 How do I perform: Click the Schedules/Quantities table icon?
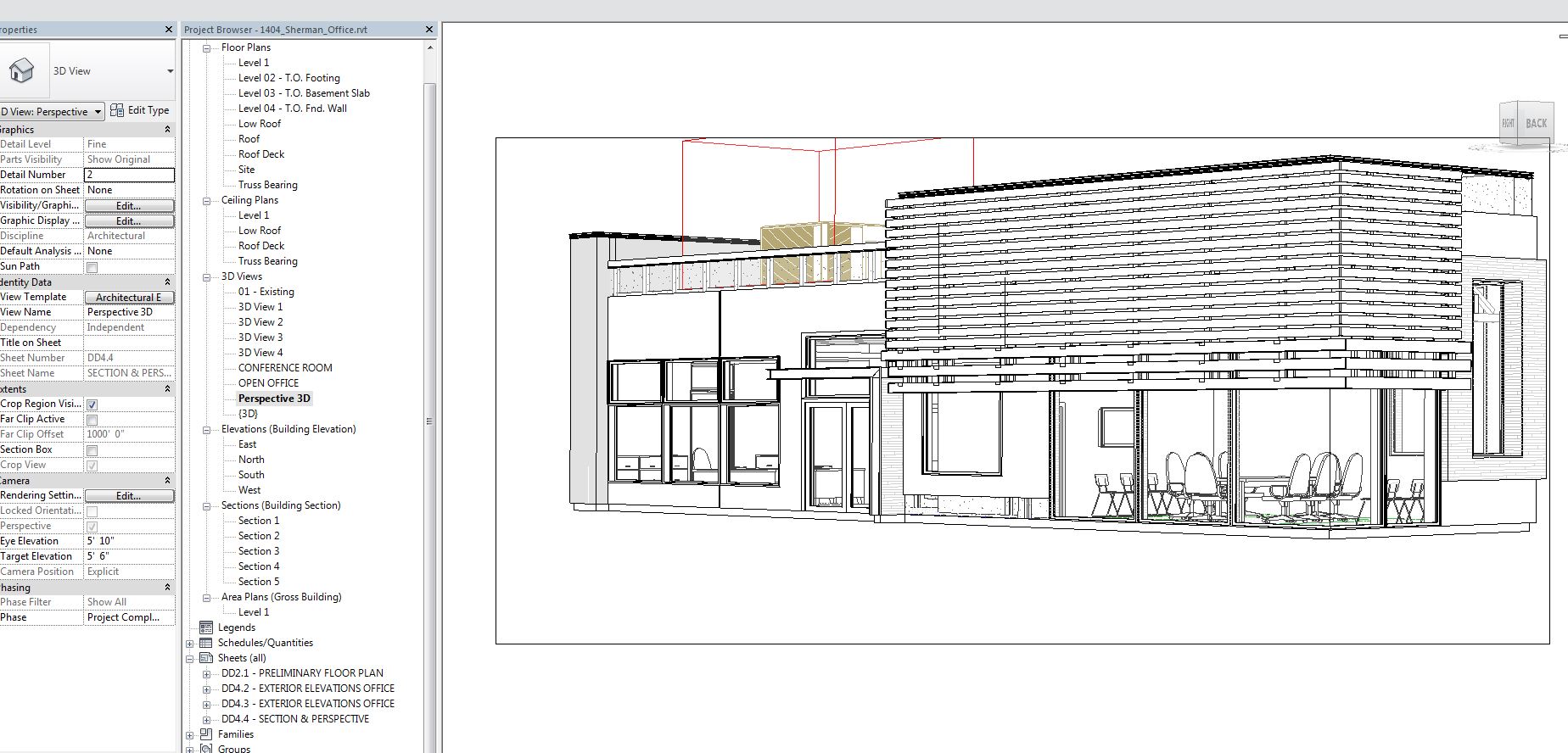(x=205, y=643)
